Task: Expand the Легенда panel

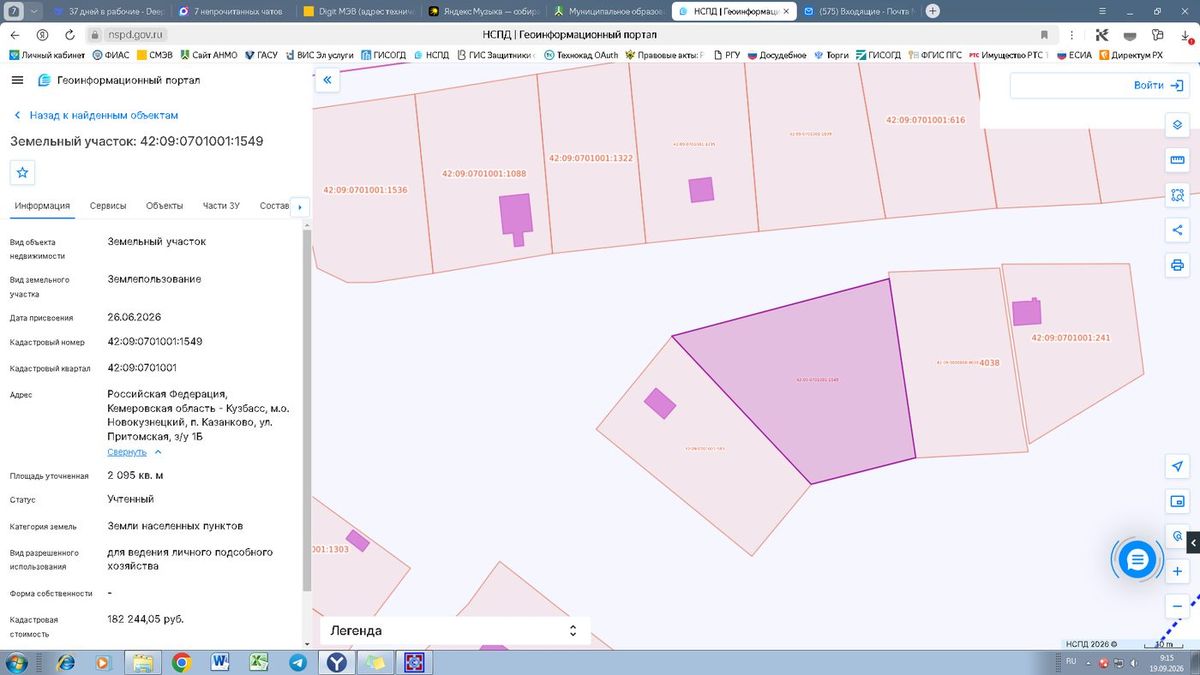Action: pyautogui.click(x=455, y=631)
